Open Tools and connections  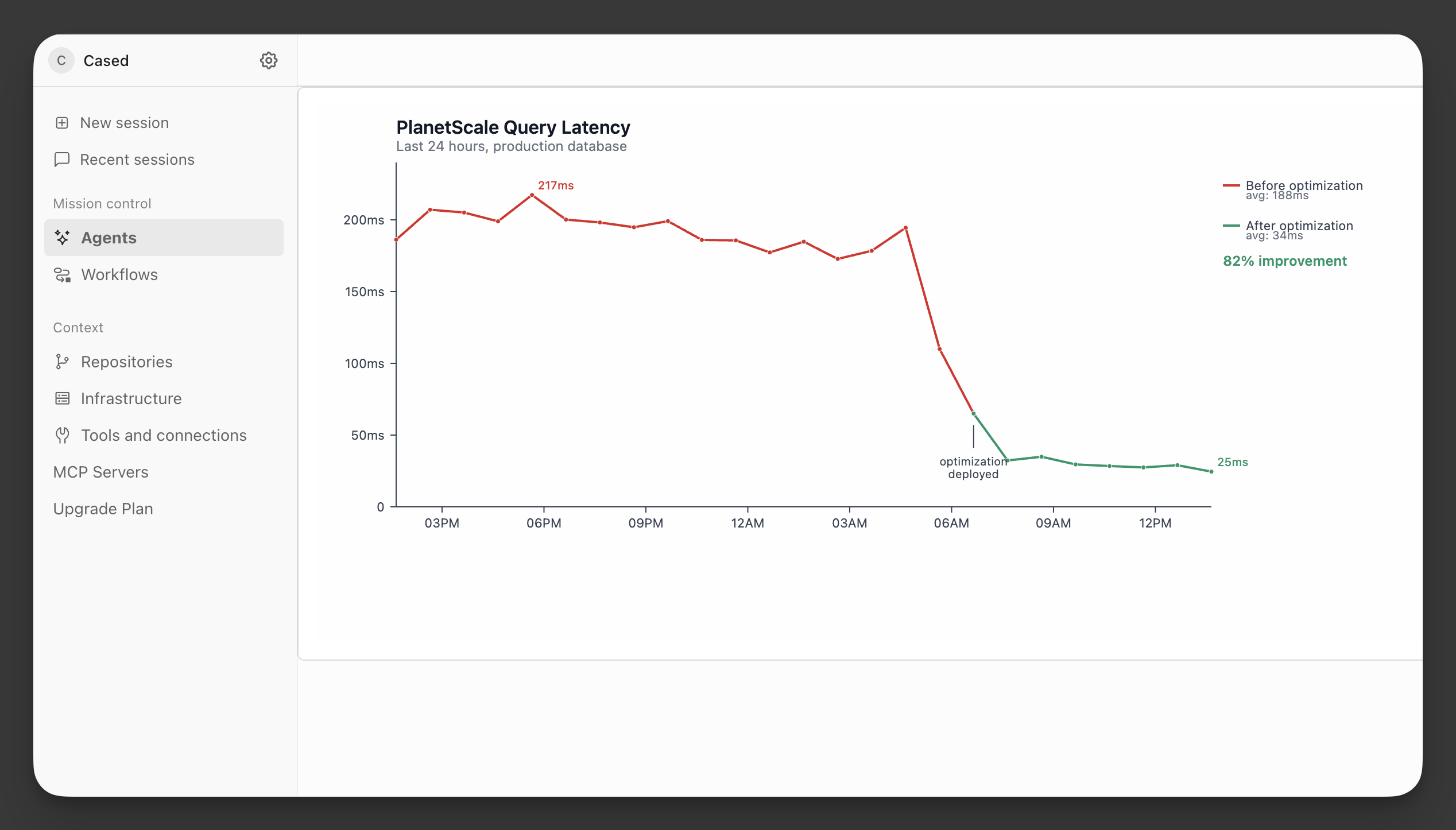click(164, 435)
